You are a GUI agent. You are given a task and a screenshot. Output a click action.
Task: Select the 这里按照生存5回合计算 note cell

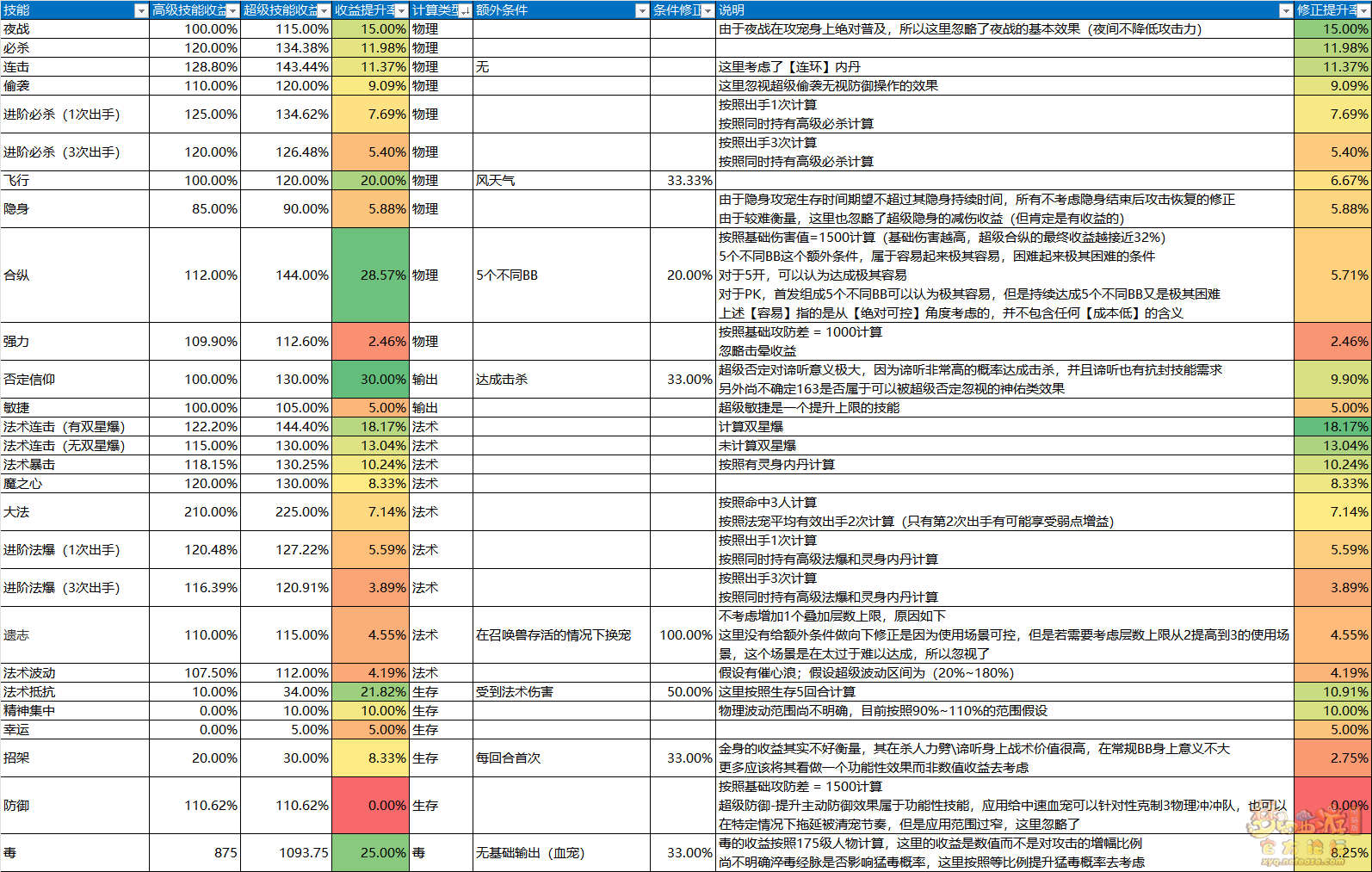1004,692
